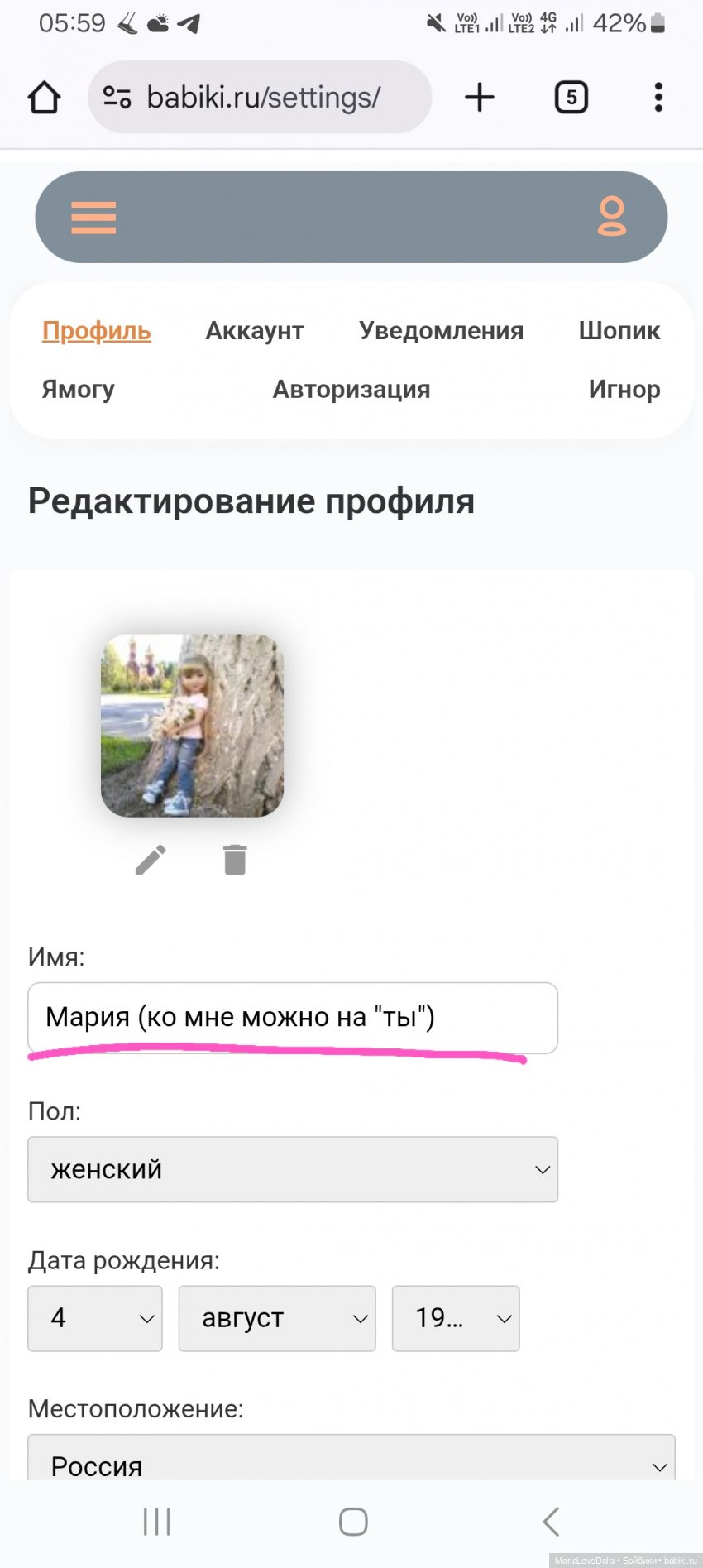Screen dimensions: 703x1568
Task: Open the hamburger menu
Action: pyautogui.click(x=93, y=218)
